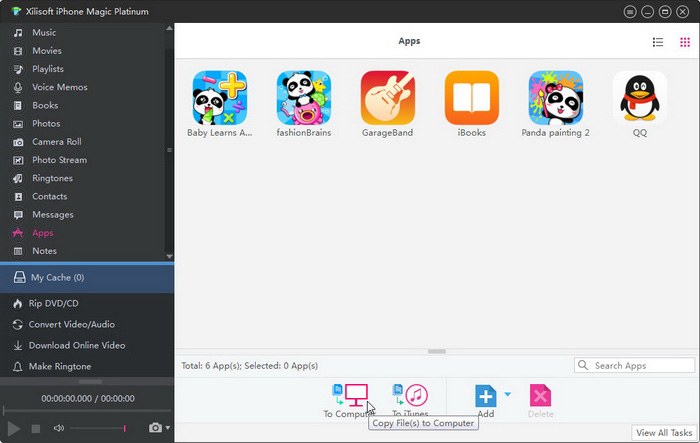Switch to thumbnail grid view
Viewport: 700px width, 443px height.
point(685,42)
